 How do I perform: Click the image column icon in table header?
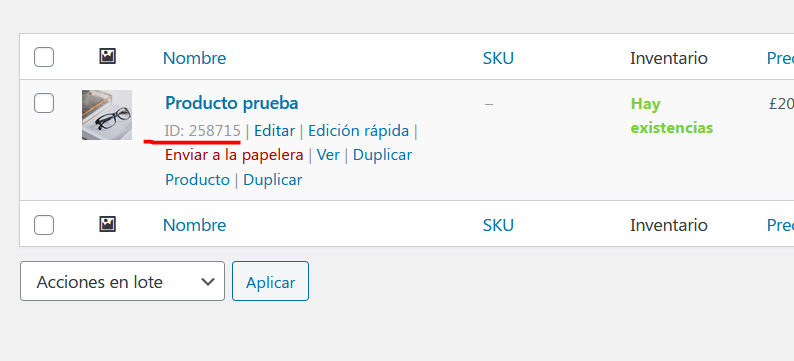tap(107, 56)
